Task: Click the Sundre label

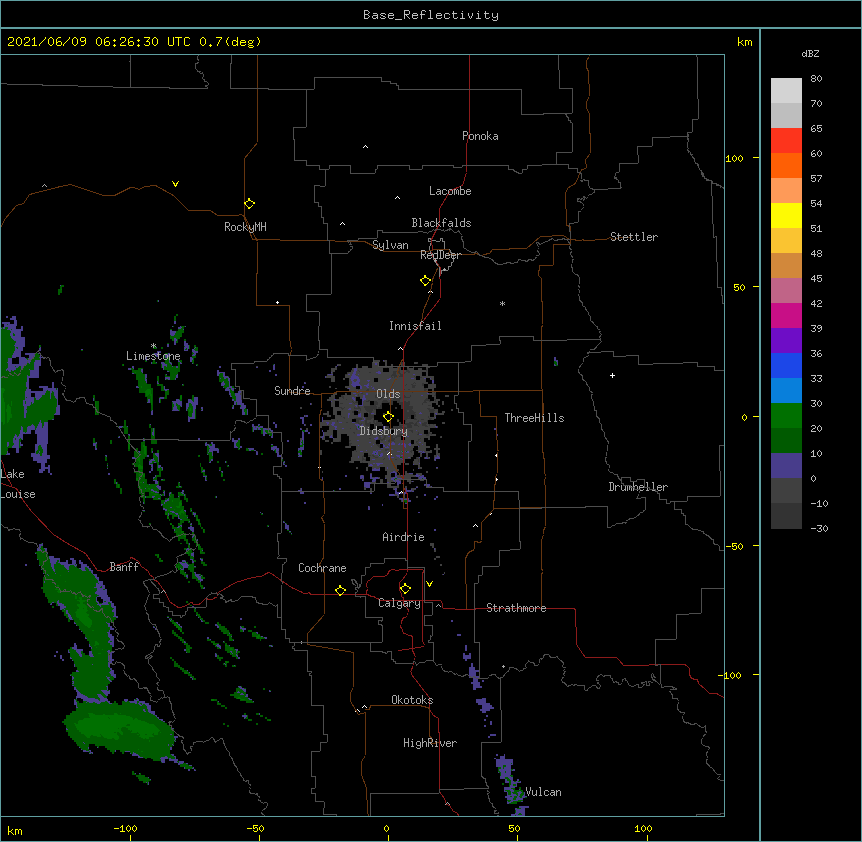Action: coord(292,391)
